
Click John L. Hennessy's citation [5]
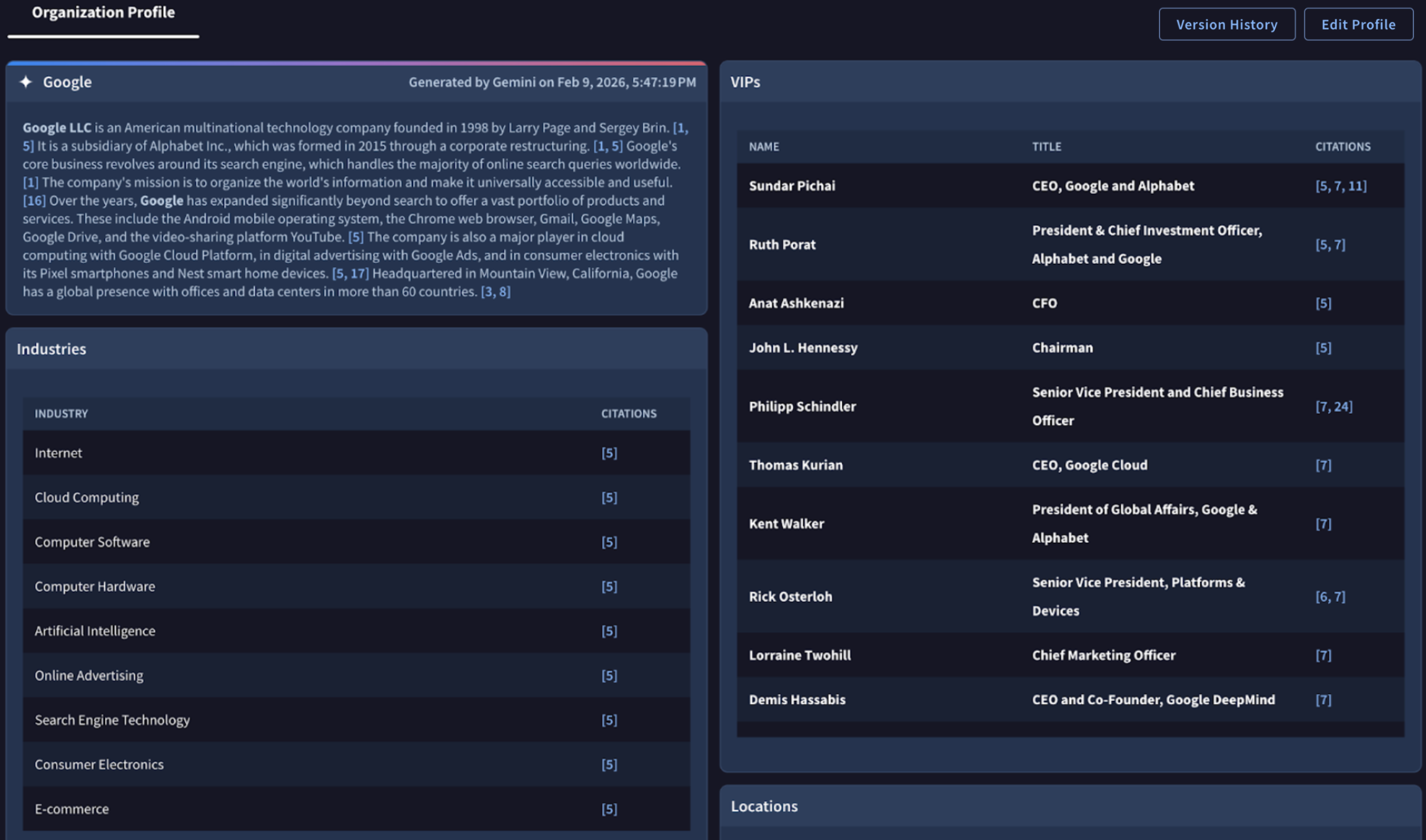click(1323, 348)
